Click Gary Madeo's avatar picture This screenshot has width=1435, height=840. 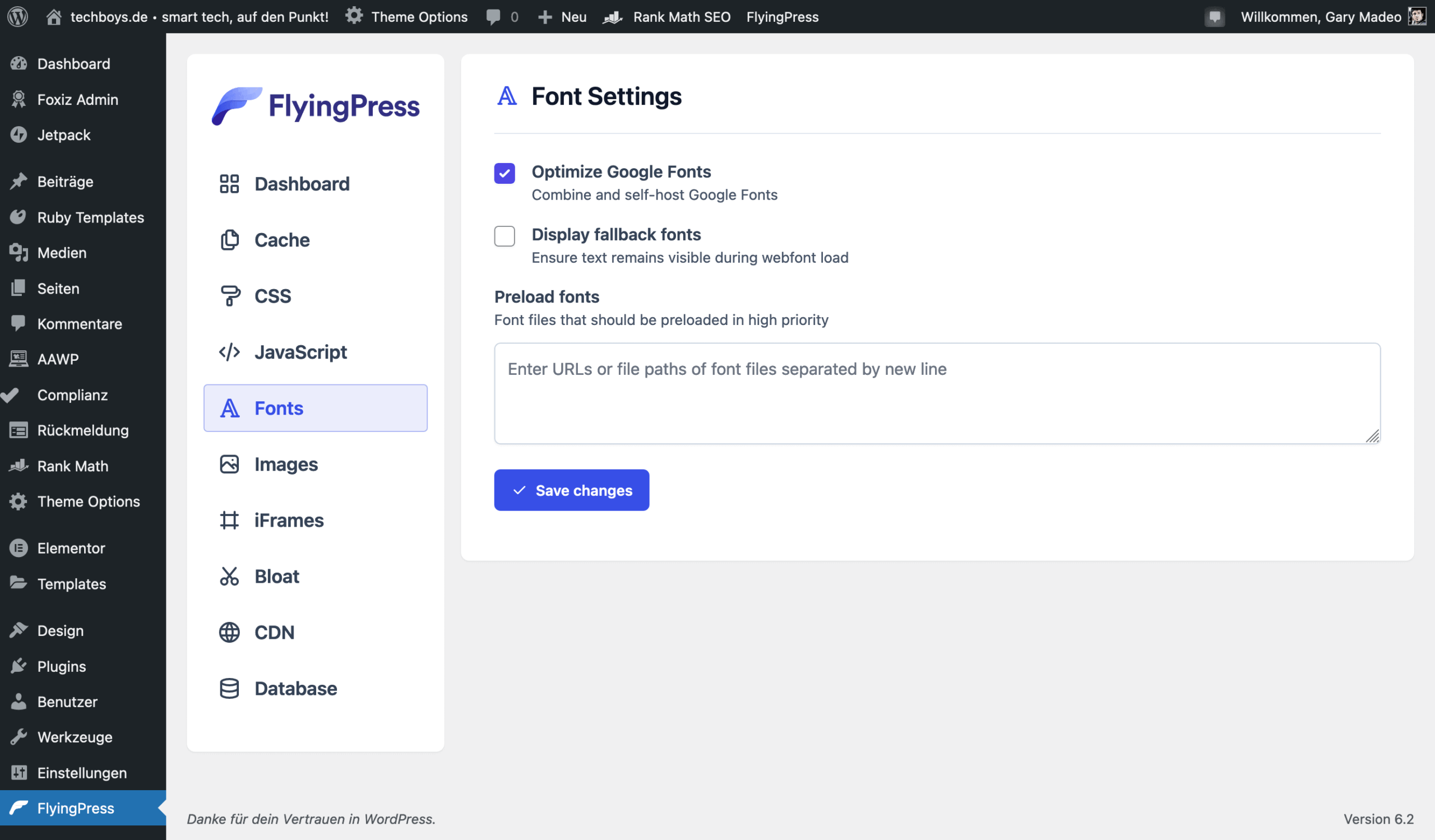1417,16
